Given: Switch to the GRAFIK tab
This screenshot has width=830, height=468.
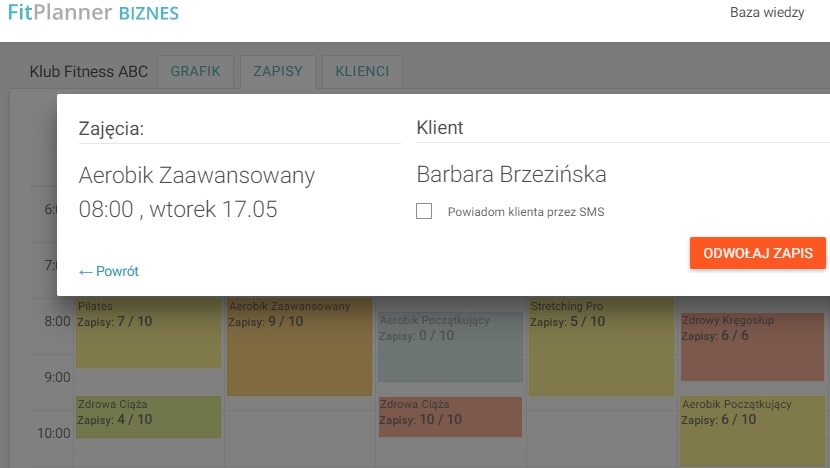Looking at the screenshot, I should pos(195,72).
